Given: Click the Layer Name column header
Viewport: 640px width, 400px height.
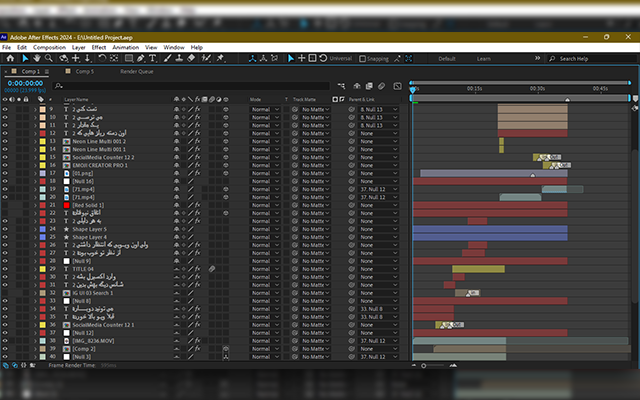Looking at the screenshot, I should pos(76,100).
